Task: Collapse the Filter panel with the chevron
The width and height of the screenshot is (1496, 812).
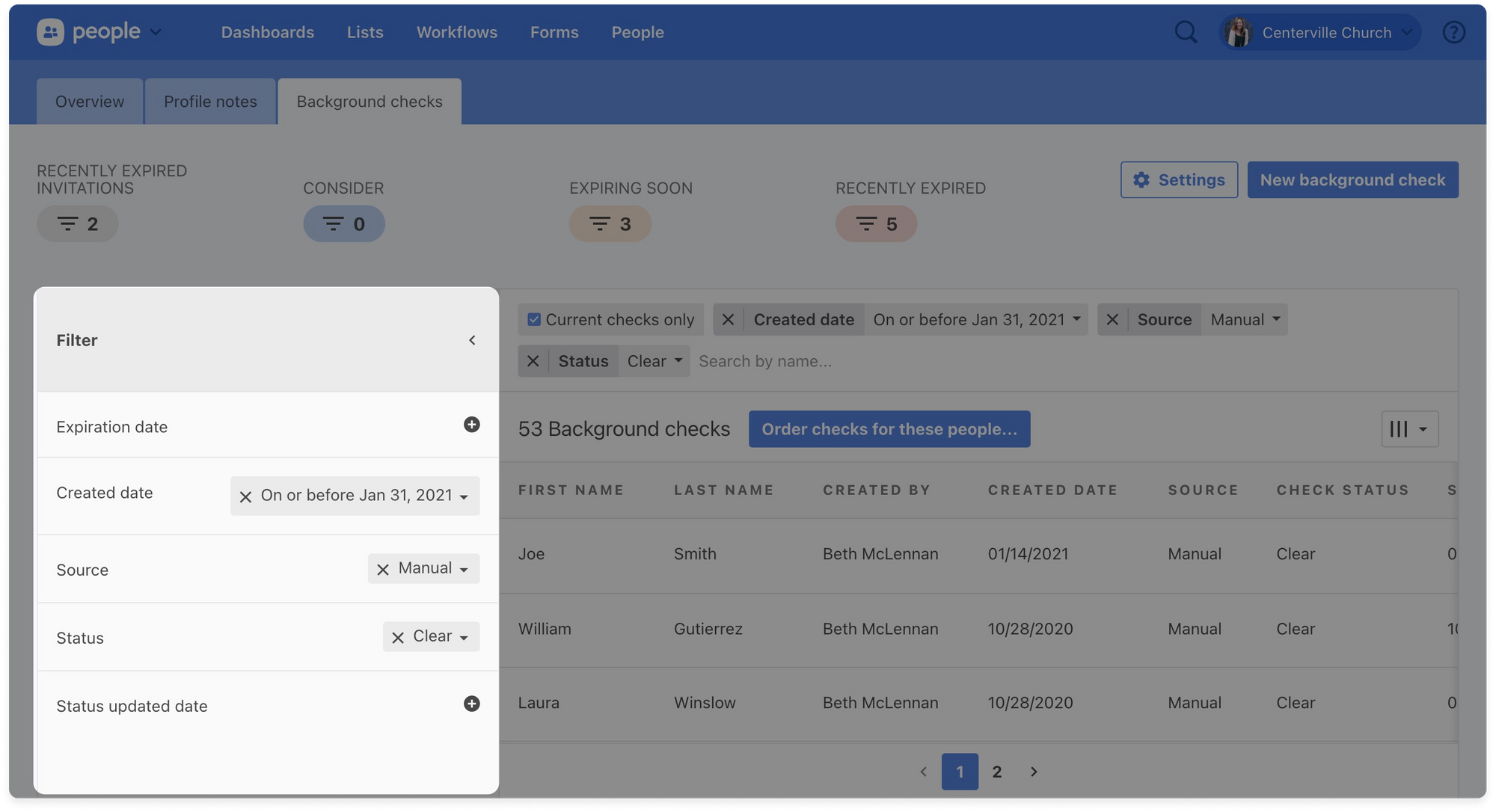Action: point(473,339)
